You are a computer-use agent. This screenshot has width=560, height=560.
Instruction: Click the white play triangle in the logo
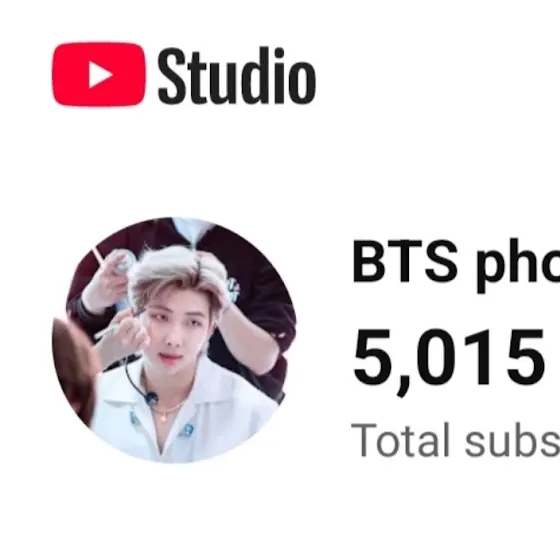coord(100,74)
